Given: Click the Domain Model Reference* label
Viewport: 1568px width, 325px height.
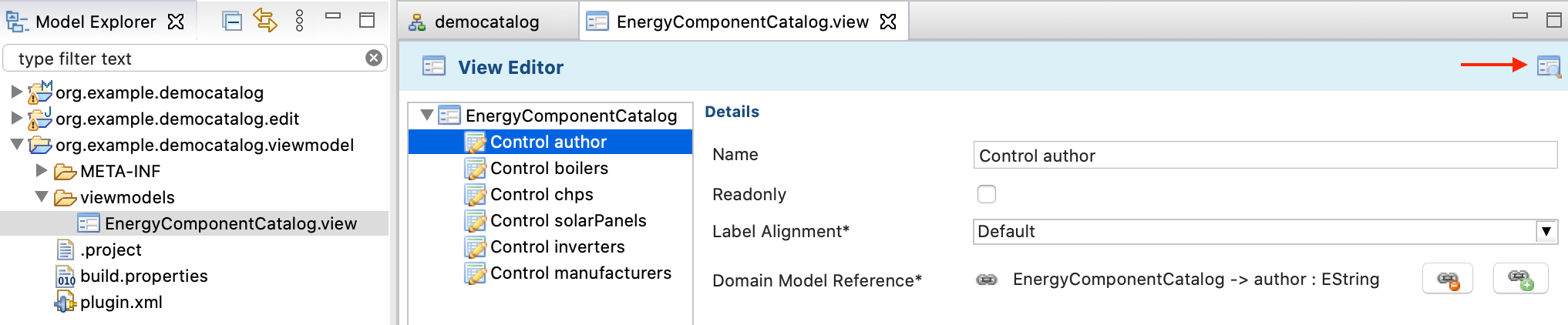Looking at the screenshot, I should click(x=817, y=280).
